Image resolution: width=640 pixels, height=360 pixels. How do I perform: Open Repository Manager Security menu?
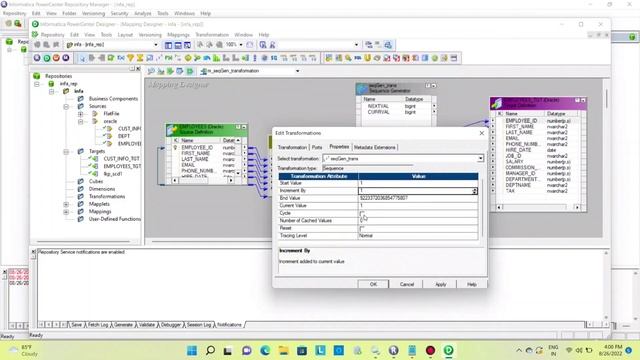coord(119,13)
